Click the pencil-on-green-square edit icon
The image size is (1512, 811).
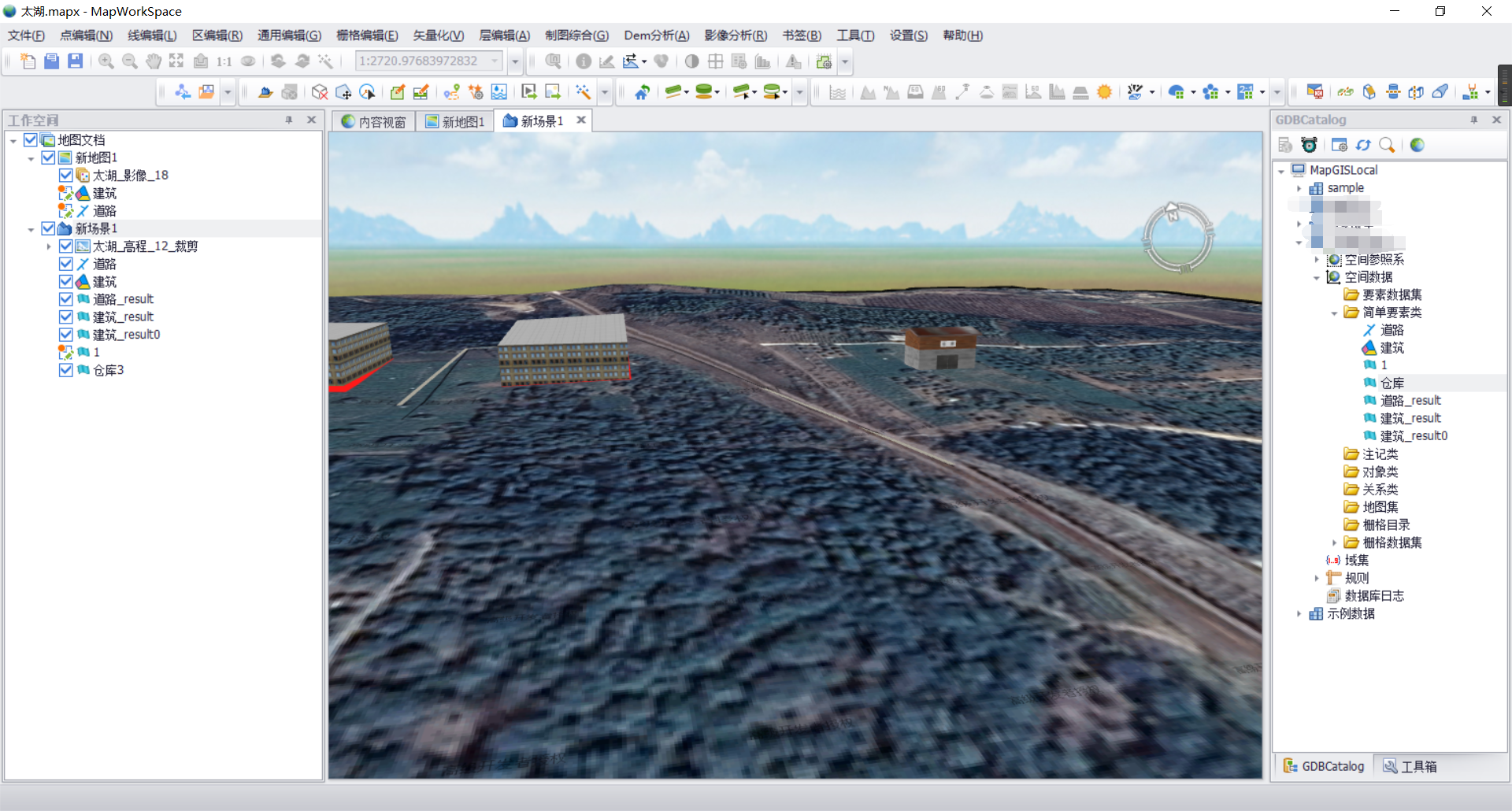point(398,92)
